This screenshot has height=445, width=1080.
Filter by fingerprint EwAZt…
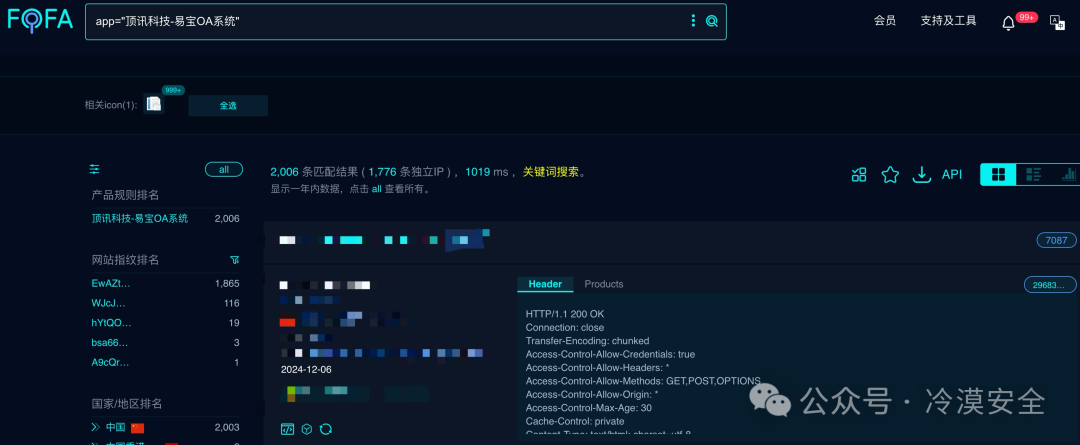pos(111,283)
